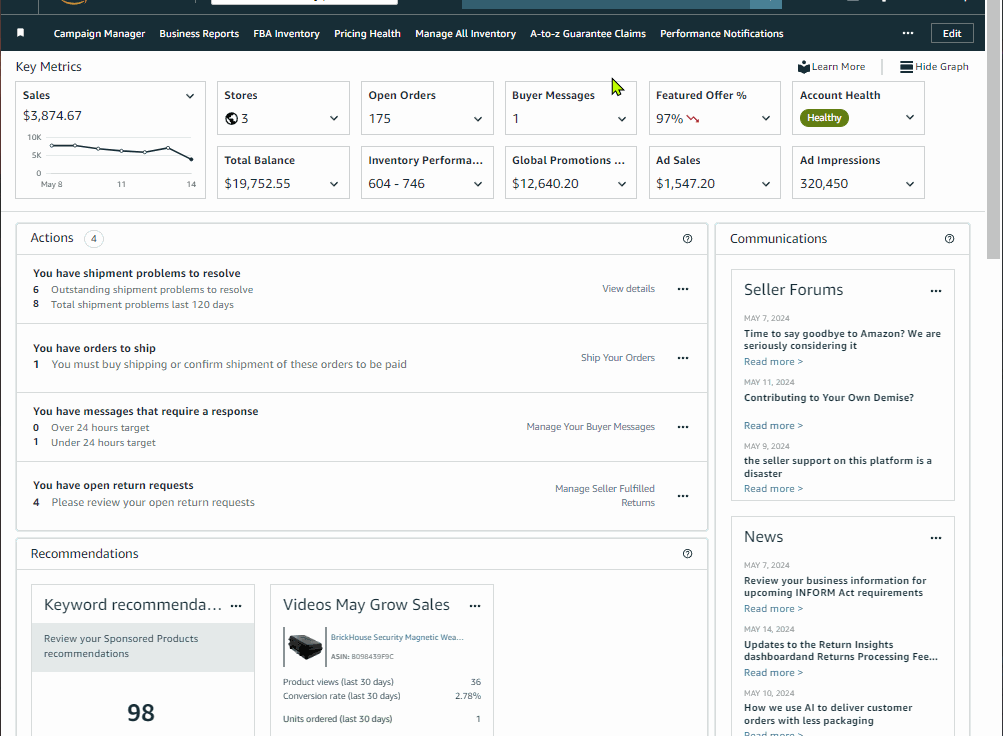Open Campaign Manager from the nav bar

point(99,33)
